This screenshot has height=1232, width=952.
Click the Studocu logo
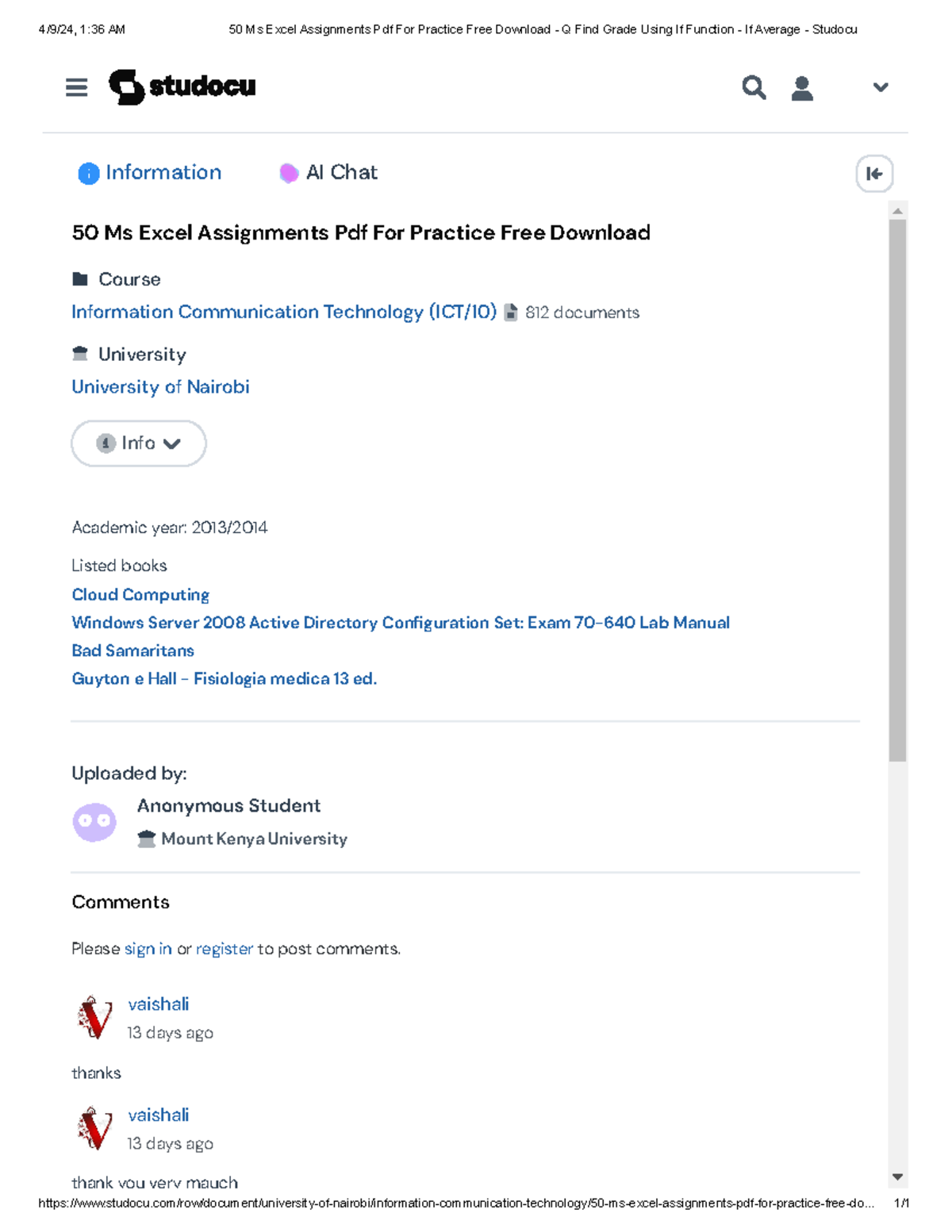click(x=182, y=86)
